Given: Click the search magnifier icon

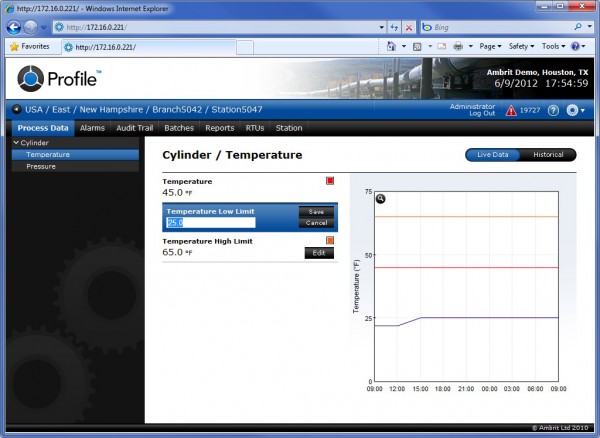Looking at the screenshot, I should [578, 27].
